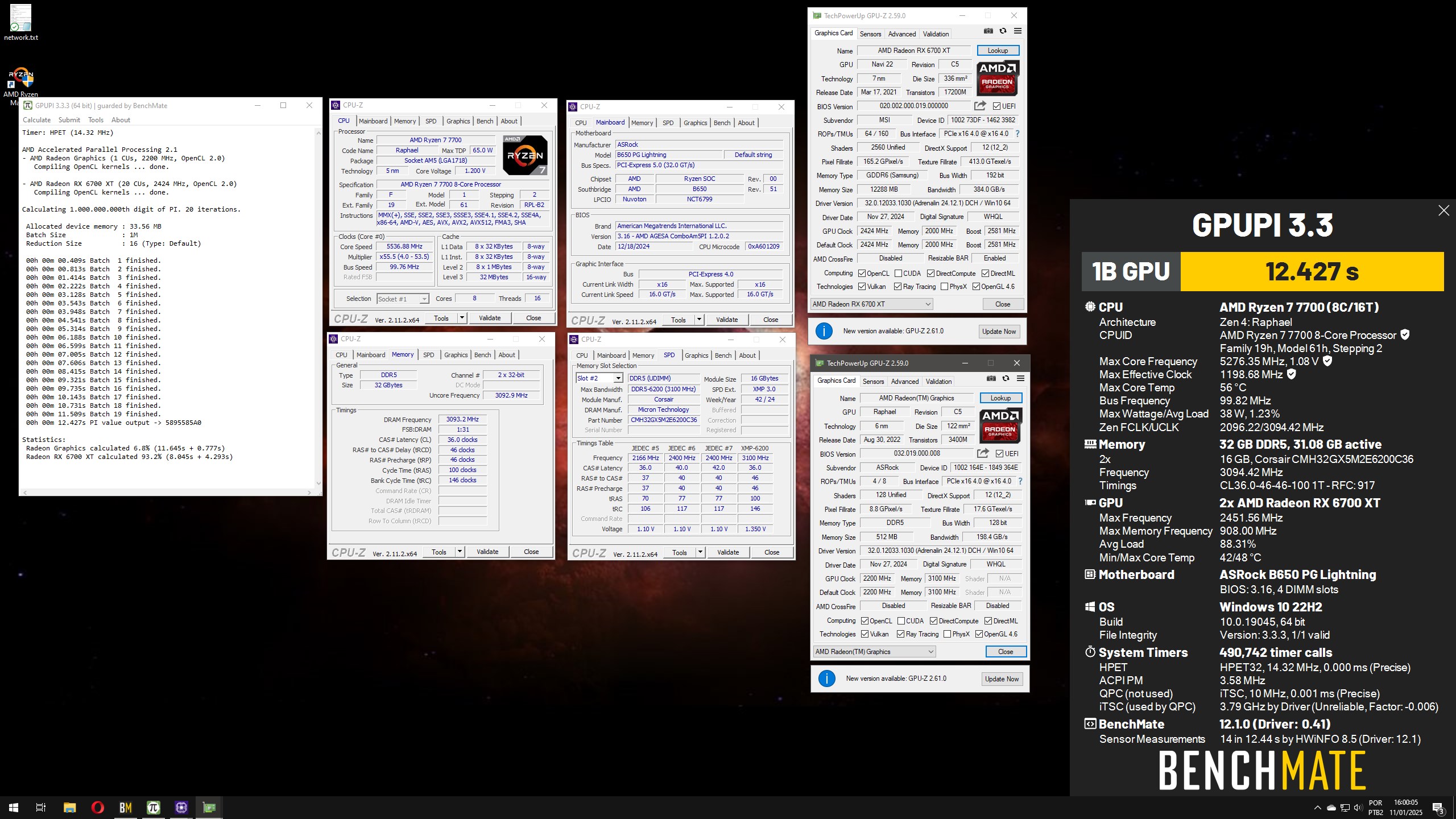Click the Name field AMD Ryzen 7 7700 in CPU-Z
The image size is (1456, 819).
[436, 140]
